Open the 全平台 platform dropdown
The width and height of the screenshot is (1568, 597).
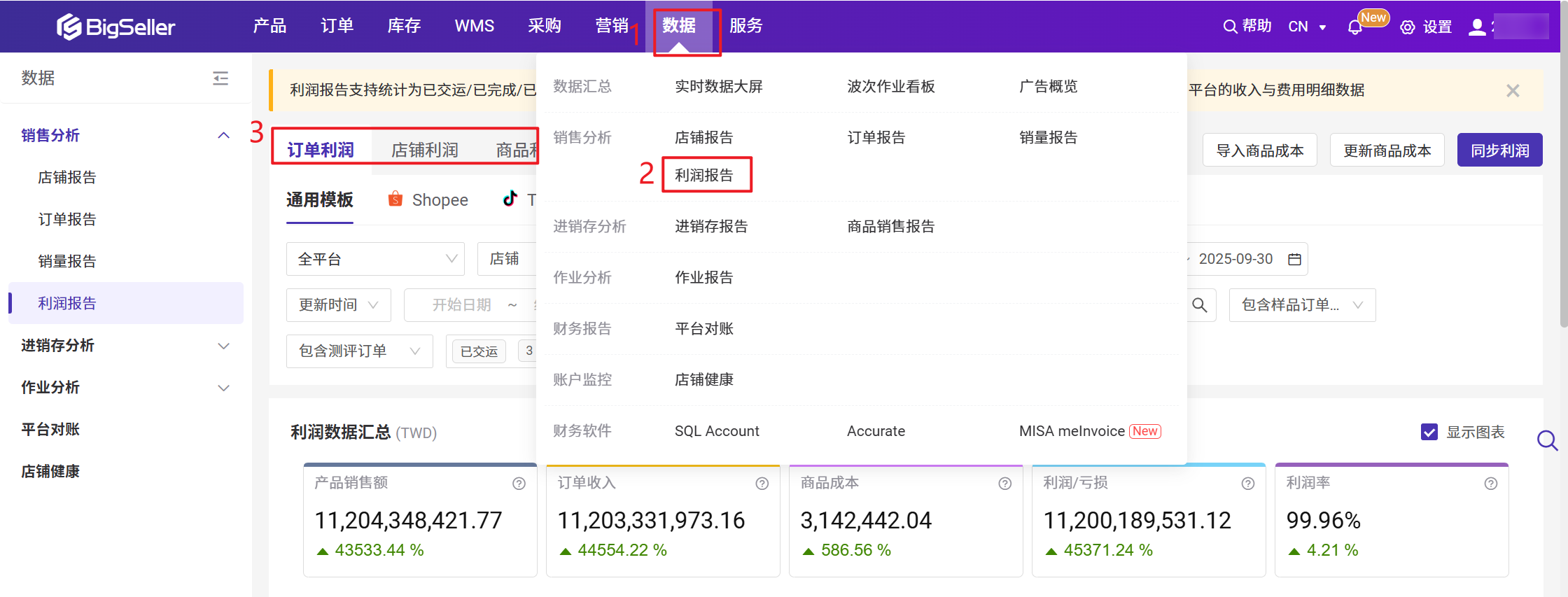pos(375,259)
